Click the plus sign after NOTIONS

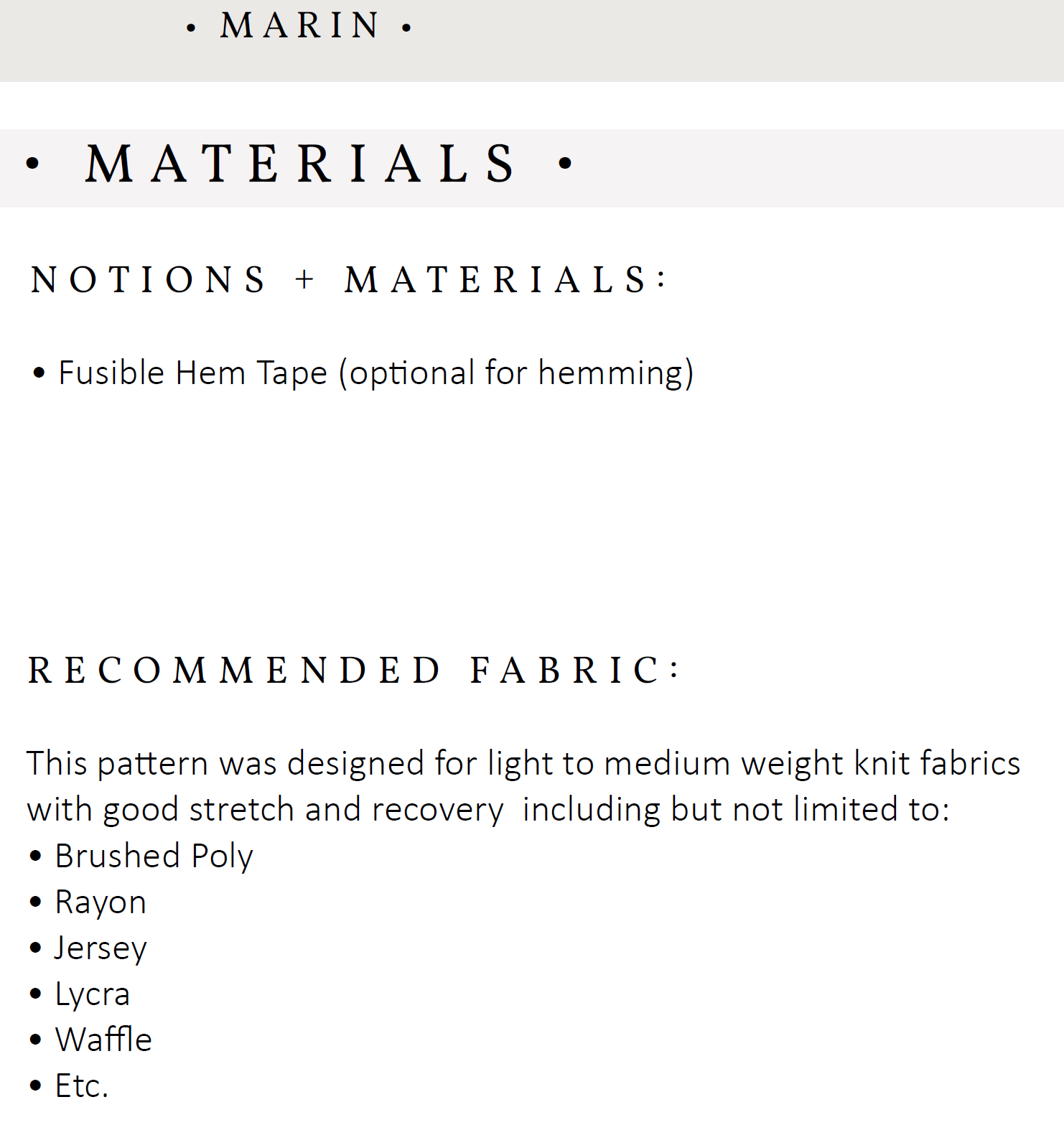coord(304,280)
